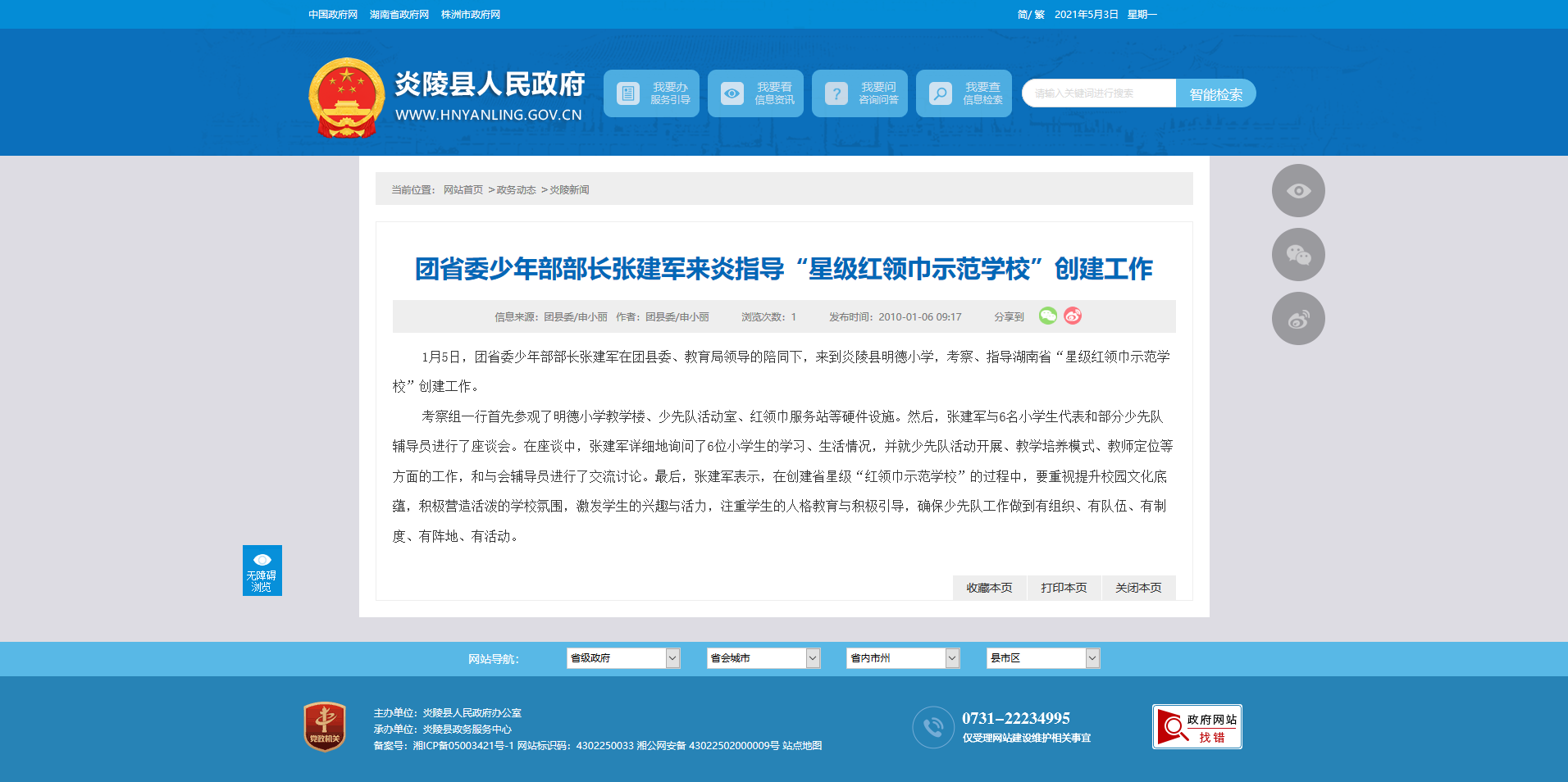Click the 打印本页 print button

(1064, 588)
